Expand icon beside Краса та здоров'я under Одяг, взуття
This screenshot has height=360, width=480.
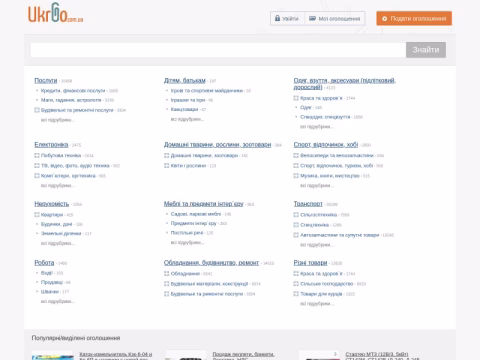tap(296, 98)
